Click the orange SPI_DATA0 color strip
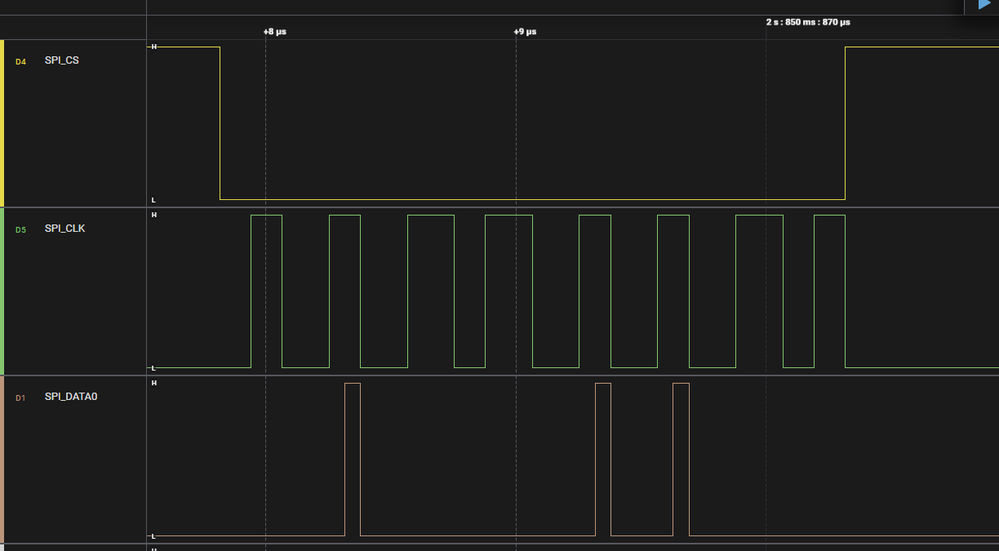This screenshot has width=999, height=551. click(x=3, y=459)
